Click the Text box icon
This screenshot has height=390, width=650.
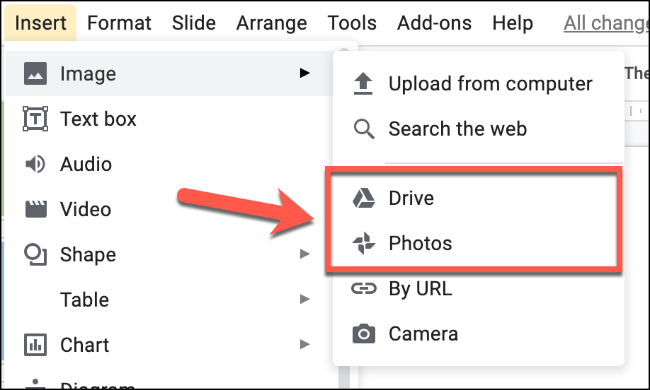point(35,119)
